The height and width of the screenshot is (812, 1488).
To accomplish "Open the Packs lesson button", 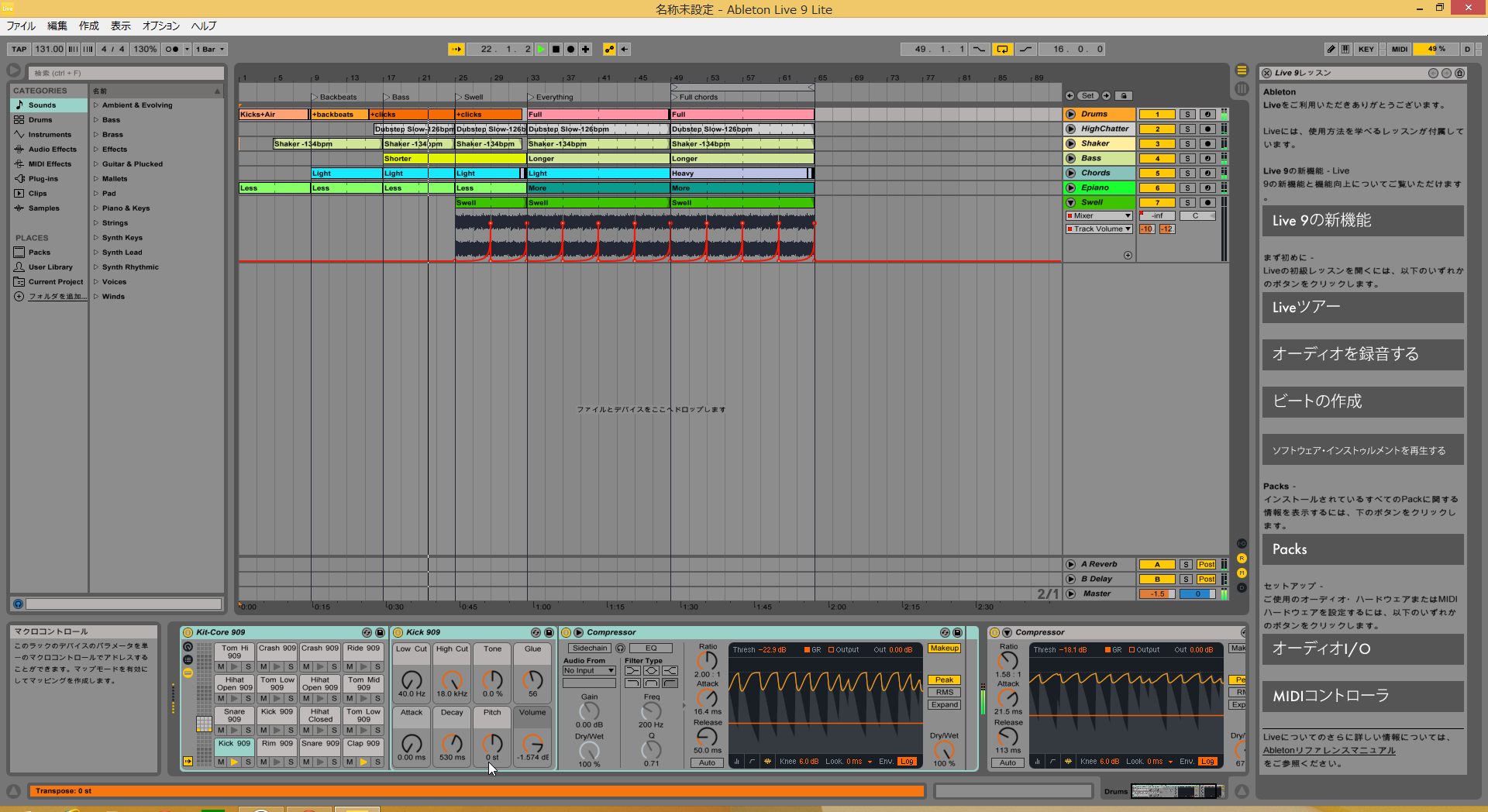I will 1362,549.
